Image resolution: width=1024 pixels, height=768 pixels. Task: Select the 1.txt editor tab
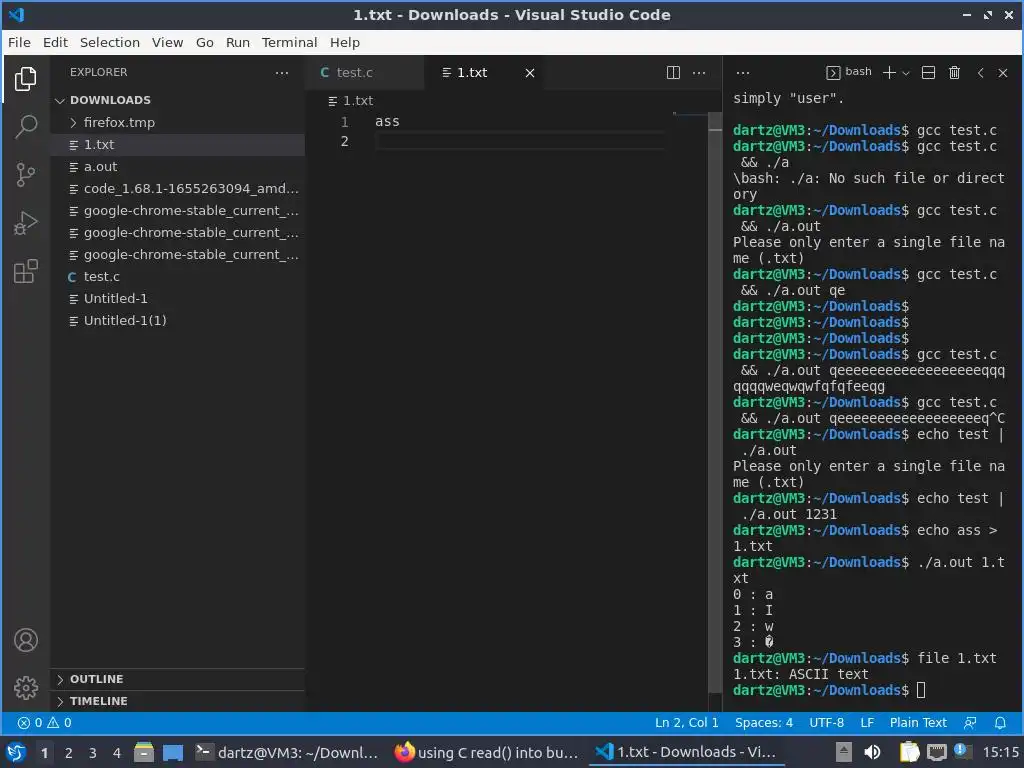(472, 72)
